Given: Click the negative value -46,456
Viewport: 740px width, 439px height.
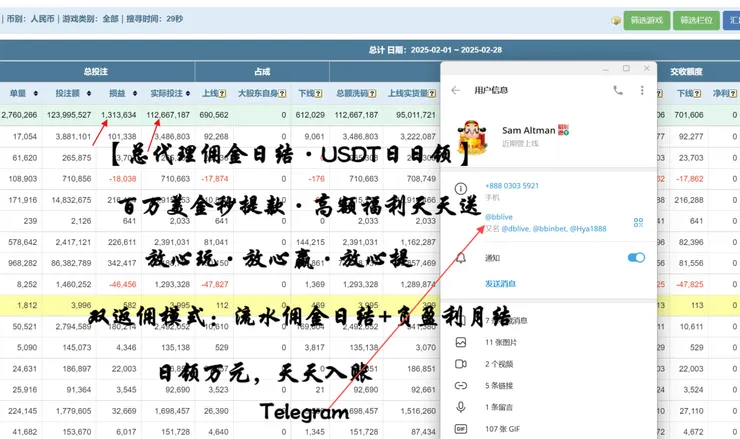Looking at the screenshot, I should (x=123, y=284).
